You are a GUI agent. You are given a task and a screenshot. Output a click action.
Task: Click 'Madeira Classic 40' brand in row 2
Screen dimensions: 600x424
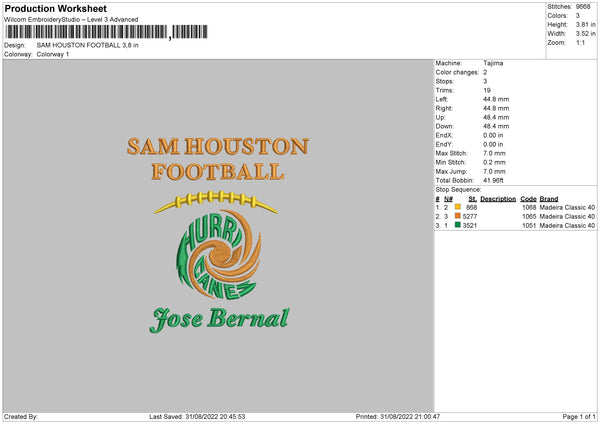click(x=567, y=217)
